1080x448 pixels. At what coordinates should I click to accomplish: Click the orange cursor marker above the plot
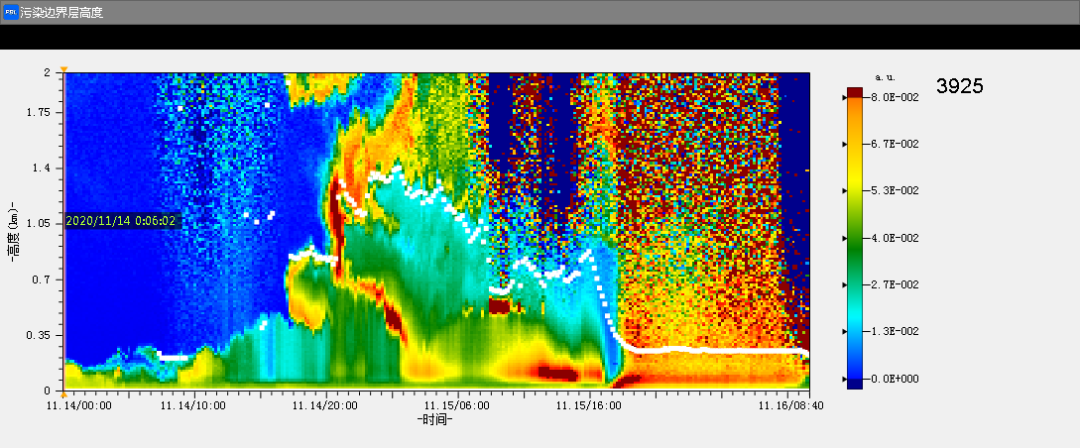[x=64, y=69]
